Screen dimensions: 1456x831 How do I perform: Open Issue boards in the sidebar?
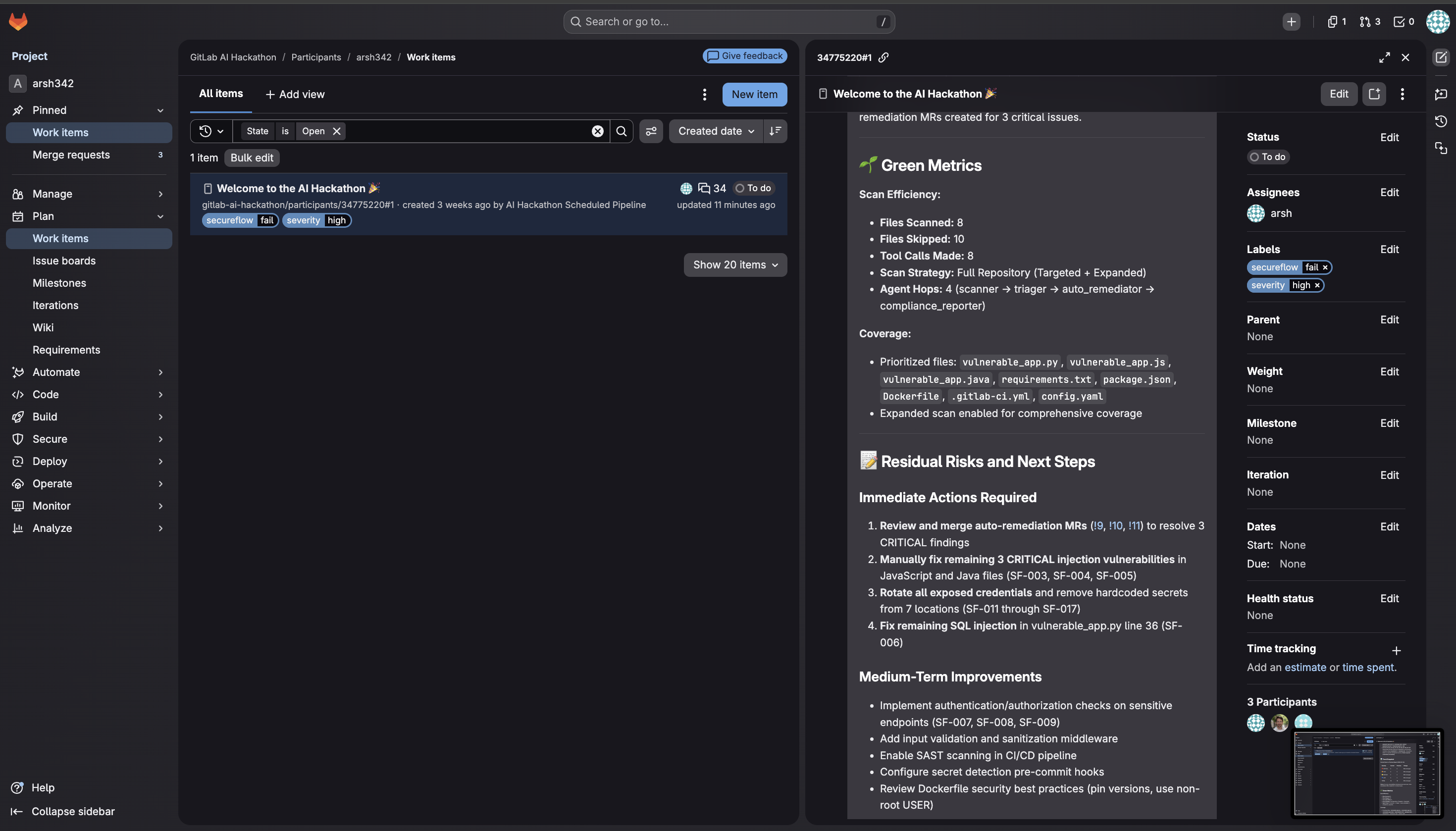[x=64, y=261]
